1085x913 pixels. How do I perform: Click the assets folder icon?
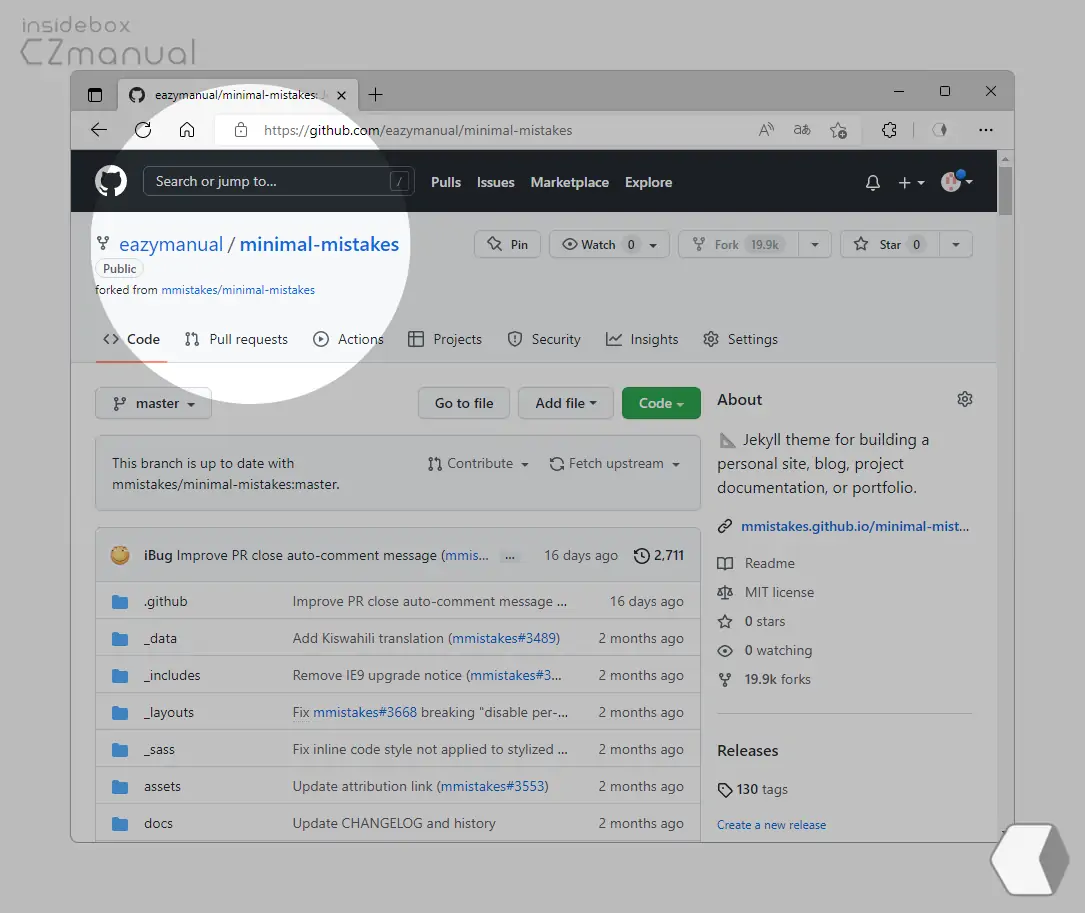tap(120, 786)
